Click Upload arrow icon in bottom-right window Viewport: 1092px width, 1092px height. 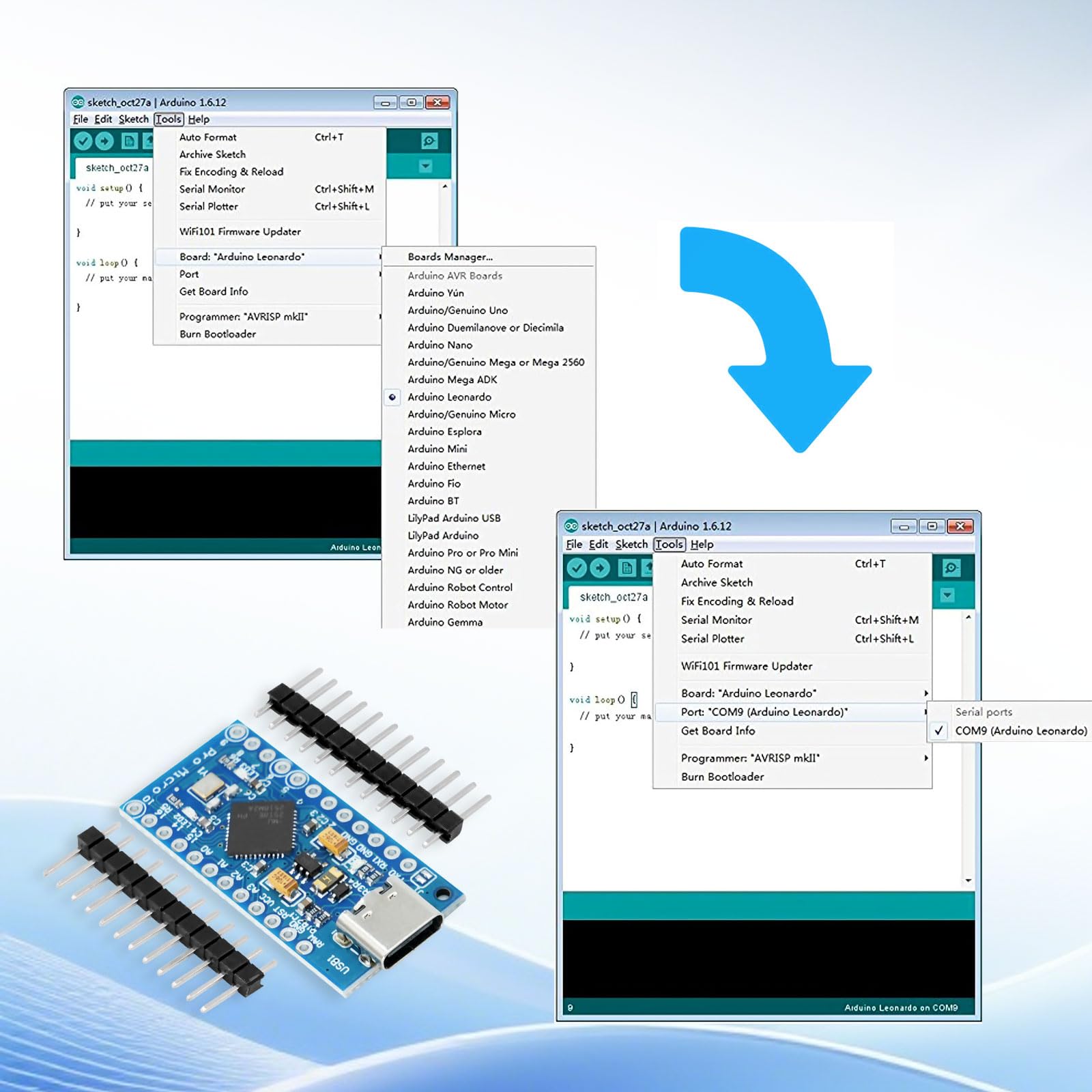(x=600, y=568)
